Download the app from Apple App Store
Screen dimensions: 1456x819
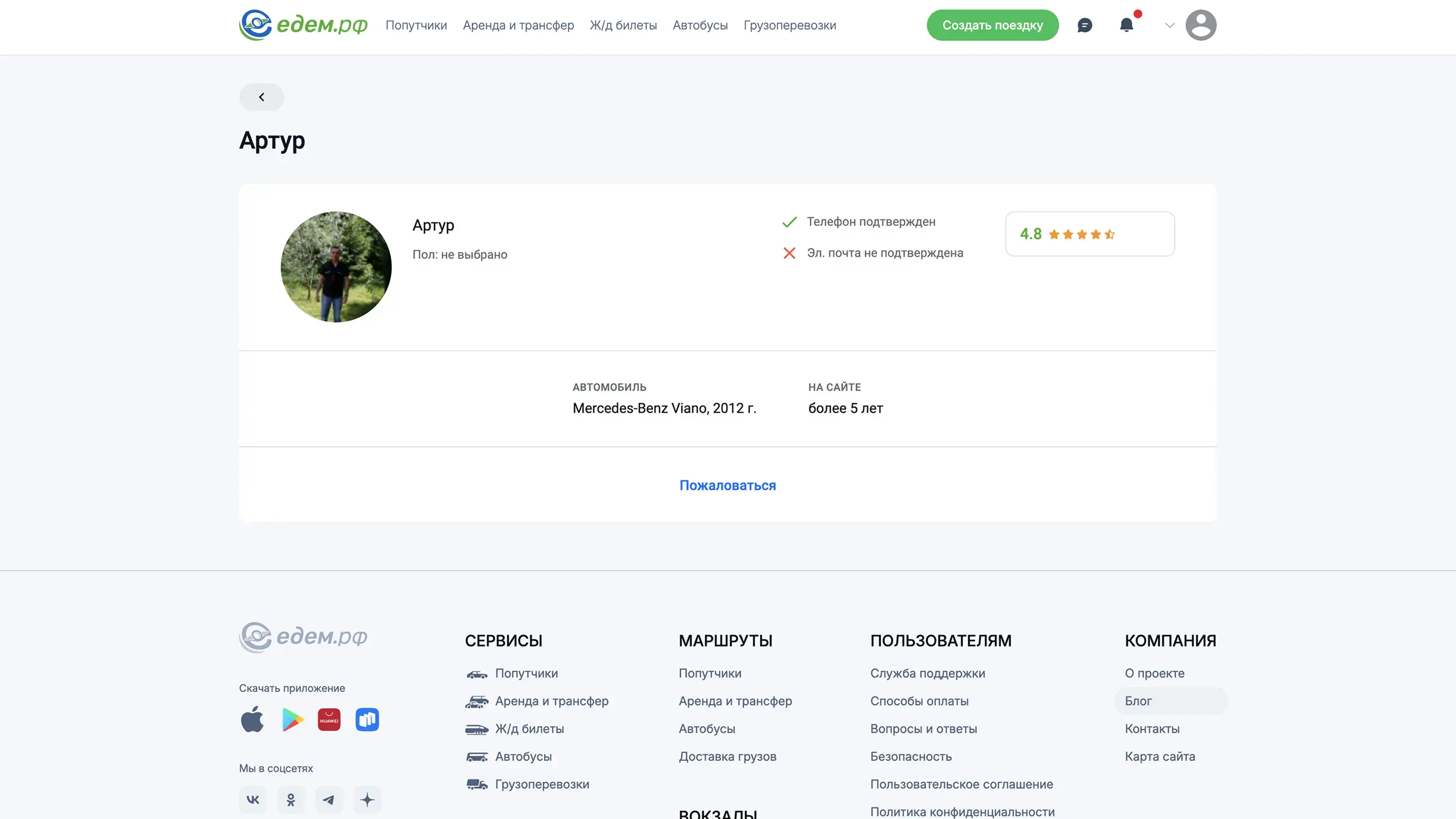pos(252,719)
